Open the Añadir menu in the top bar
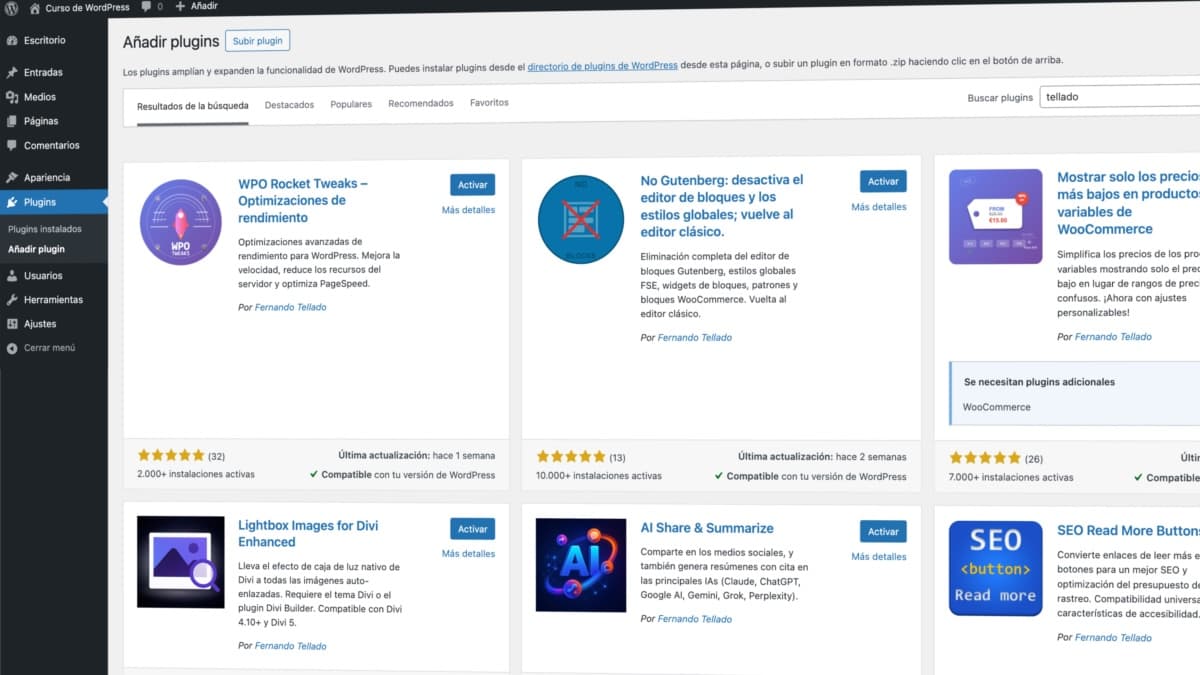This screenshot has width=1200, height=675. pos(196,7)
